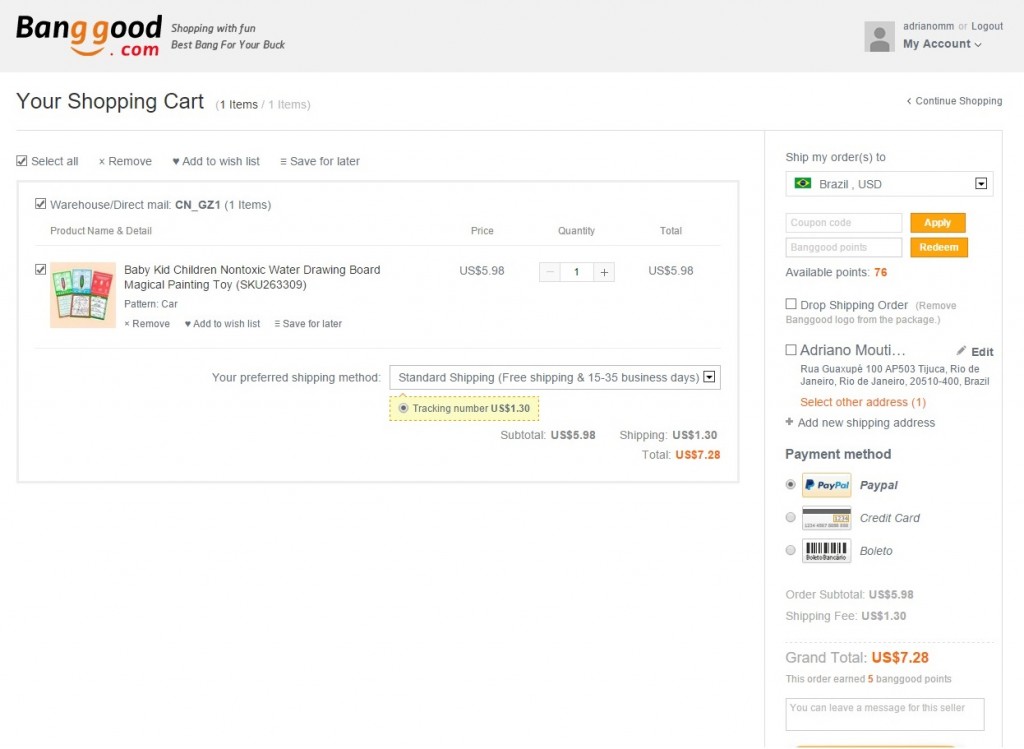Image resolution: width=1024 pixels, height=749 pixels.
Task: Click the Banggood.com logo
Action: coord(89,36)
